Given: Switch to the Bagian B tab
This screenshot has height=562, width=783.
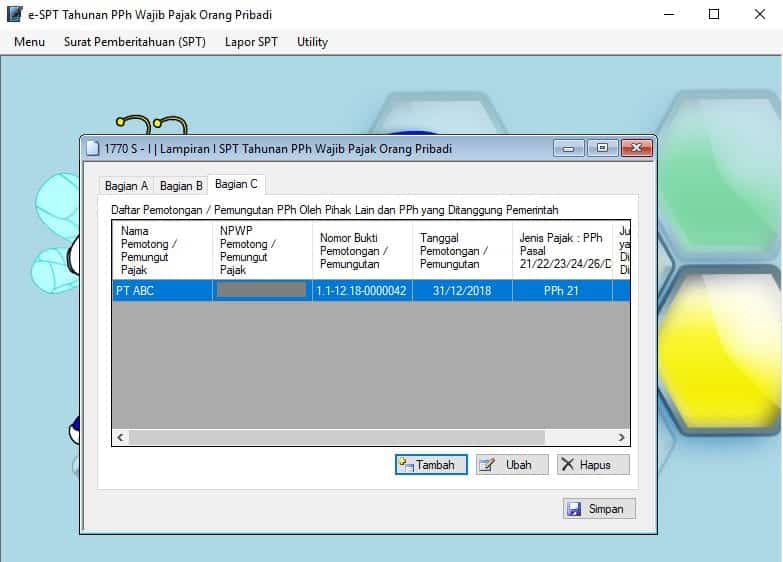Looking at the screenshot, I should pos(181,186).
